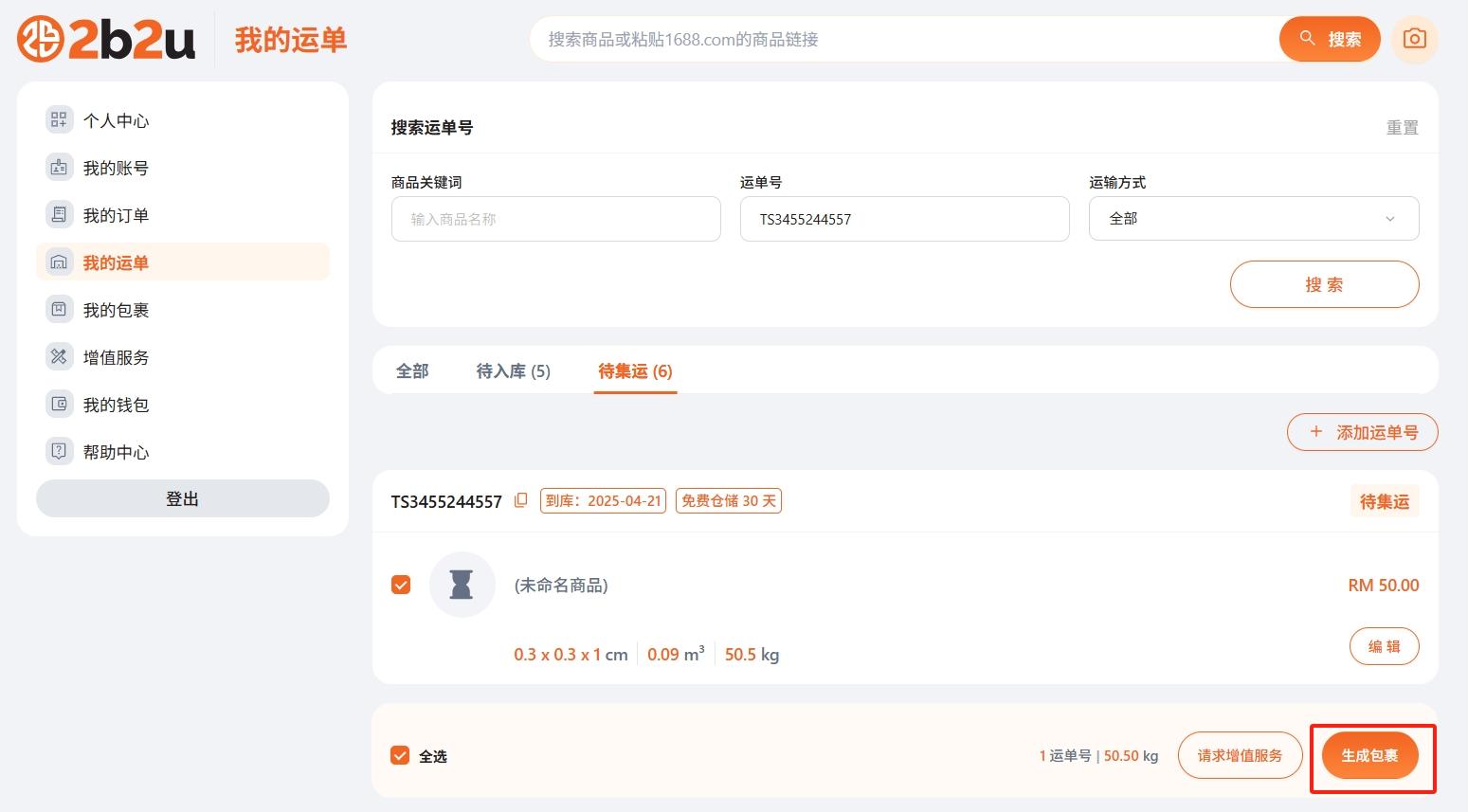
Task: Click the 添加运单号 button
Action: (x=1362, y=432)
